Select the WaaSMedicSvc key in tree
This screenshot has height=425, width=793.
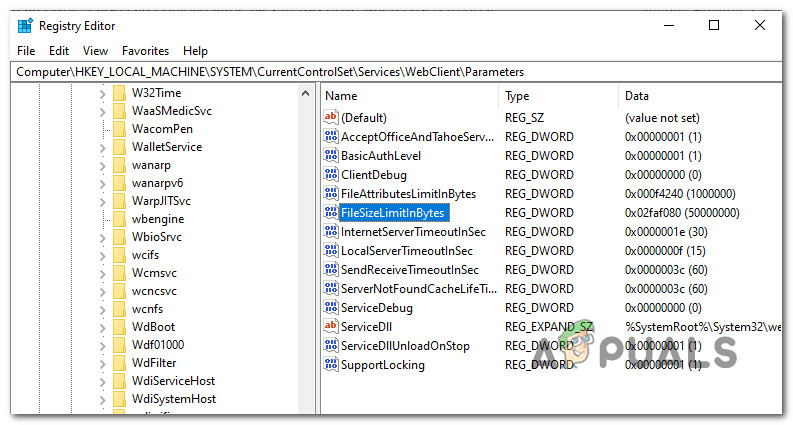[x=171, y=111]
